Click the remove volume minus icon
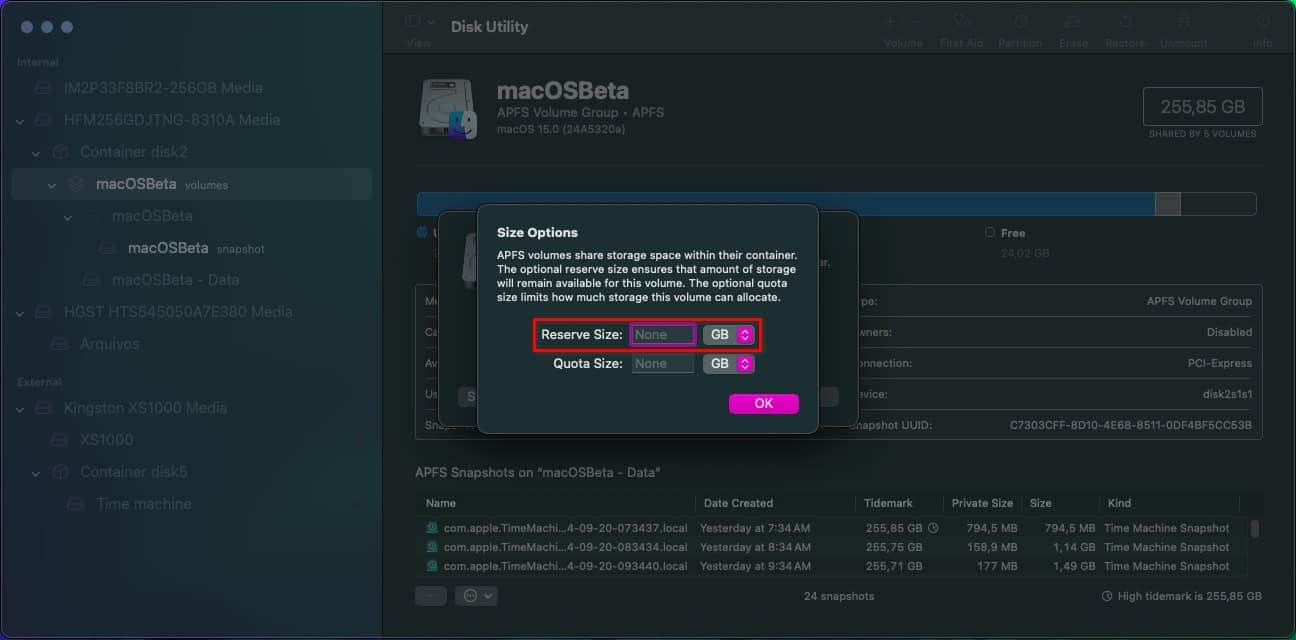1296x640 pixels. (x=917, y=22)
